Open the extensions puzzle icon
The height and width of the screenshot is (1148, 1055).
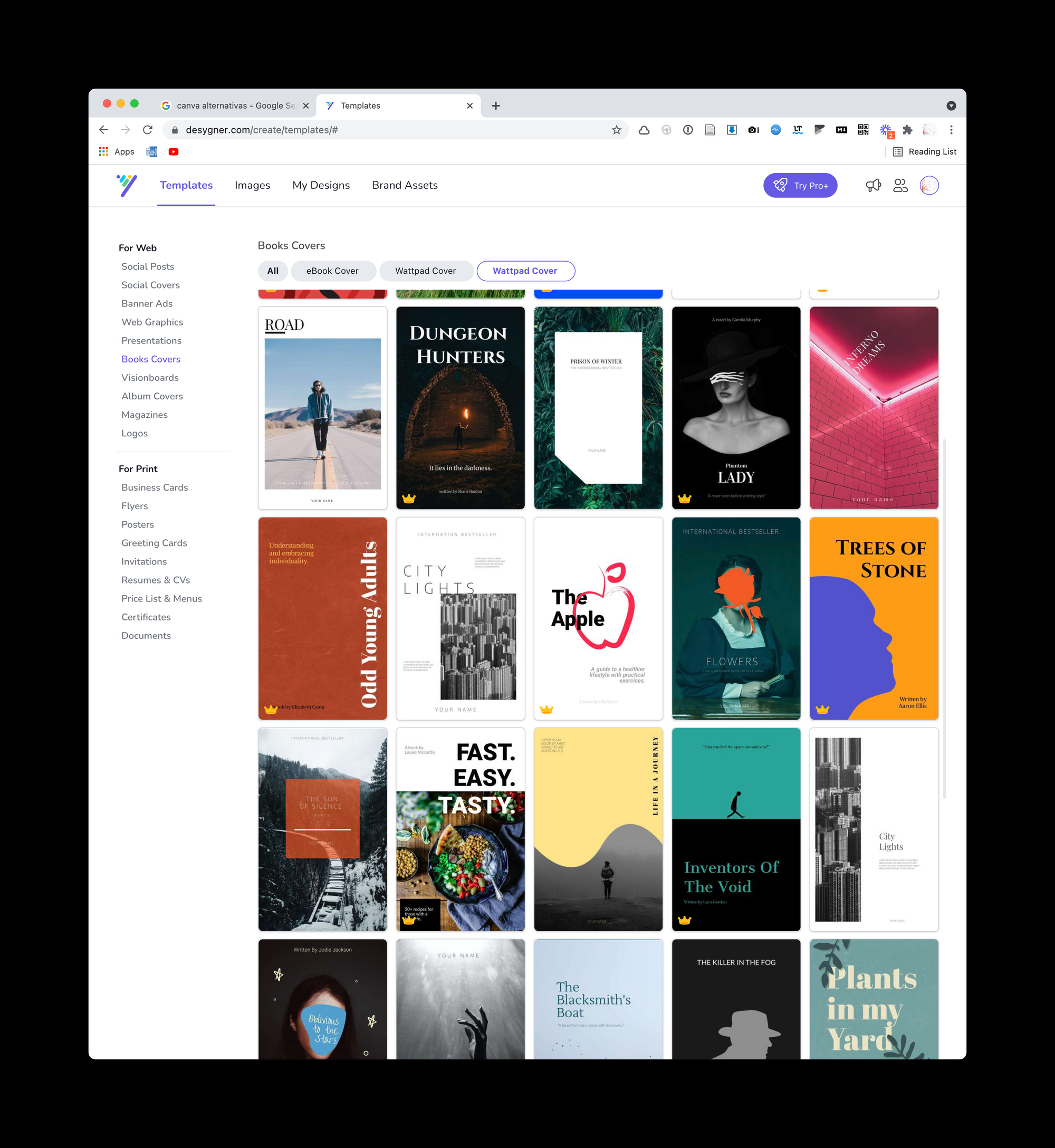907,130
